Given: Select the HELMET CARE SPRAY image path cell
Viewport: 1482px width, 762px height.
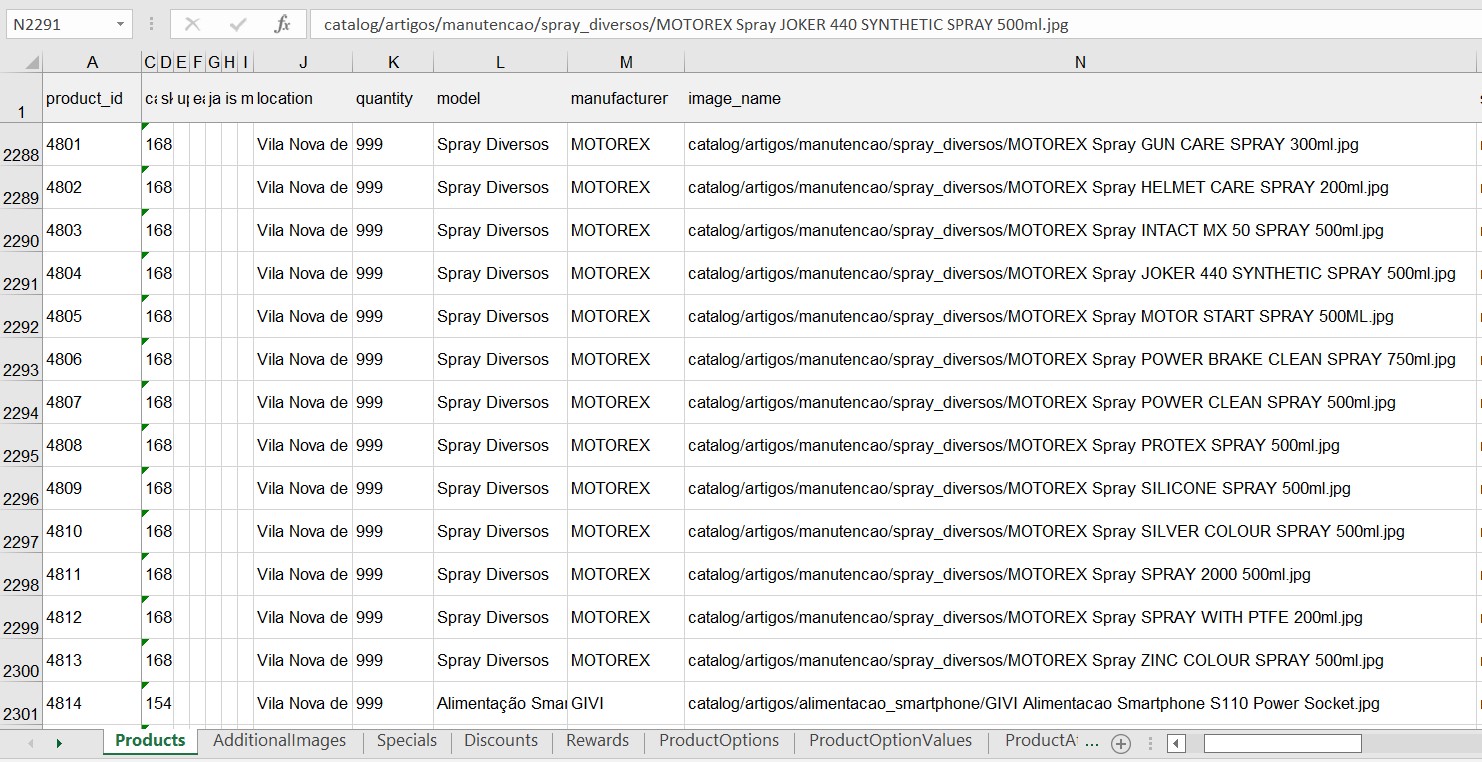Looking at the screenshot, I should [1080, 187].
